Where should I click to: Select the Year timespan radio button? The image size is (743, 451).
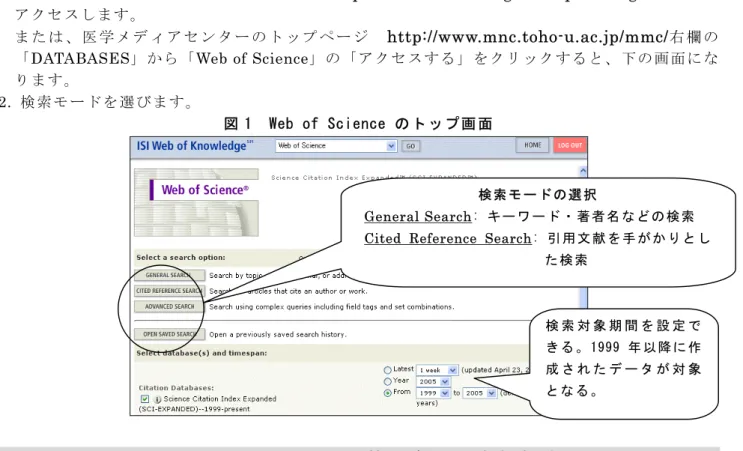click(388, 381)
